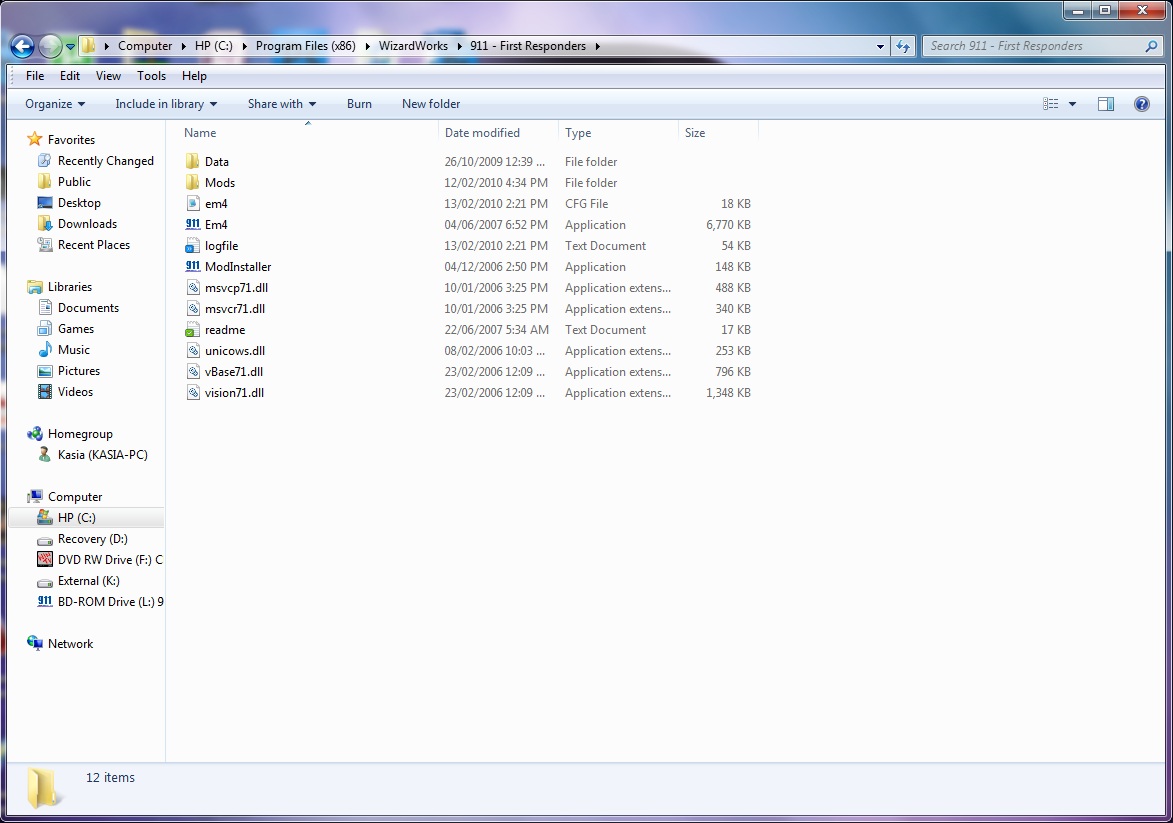The image size is (1173, 823).
Task: Select the vBase71.dll file icon
Action: click(x=192, y=371)
